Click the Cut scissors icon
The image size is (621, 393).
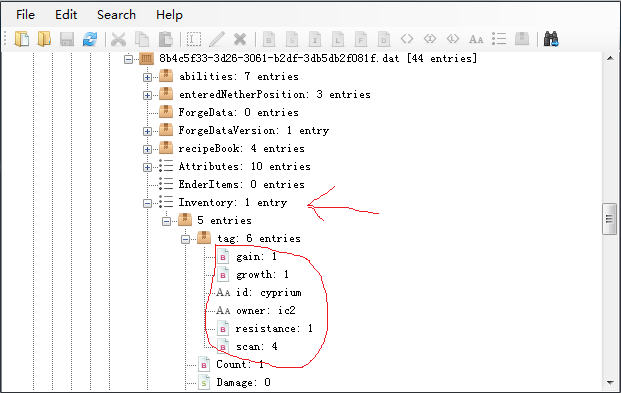[118, 39]
